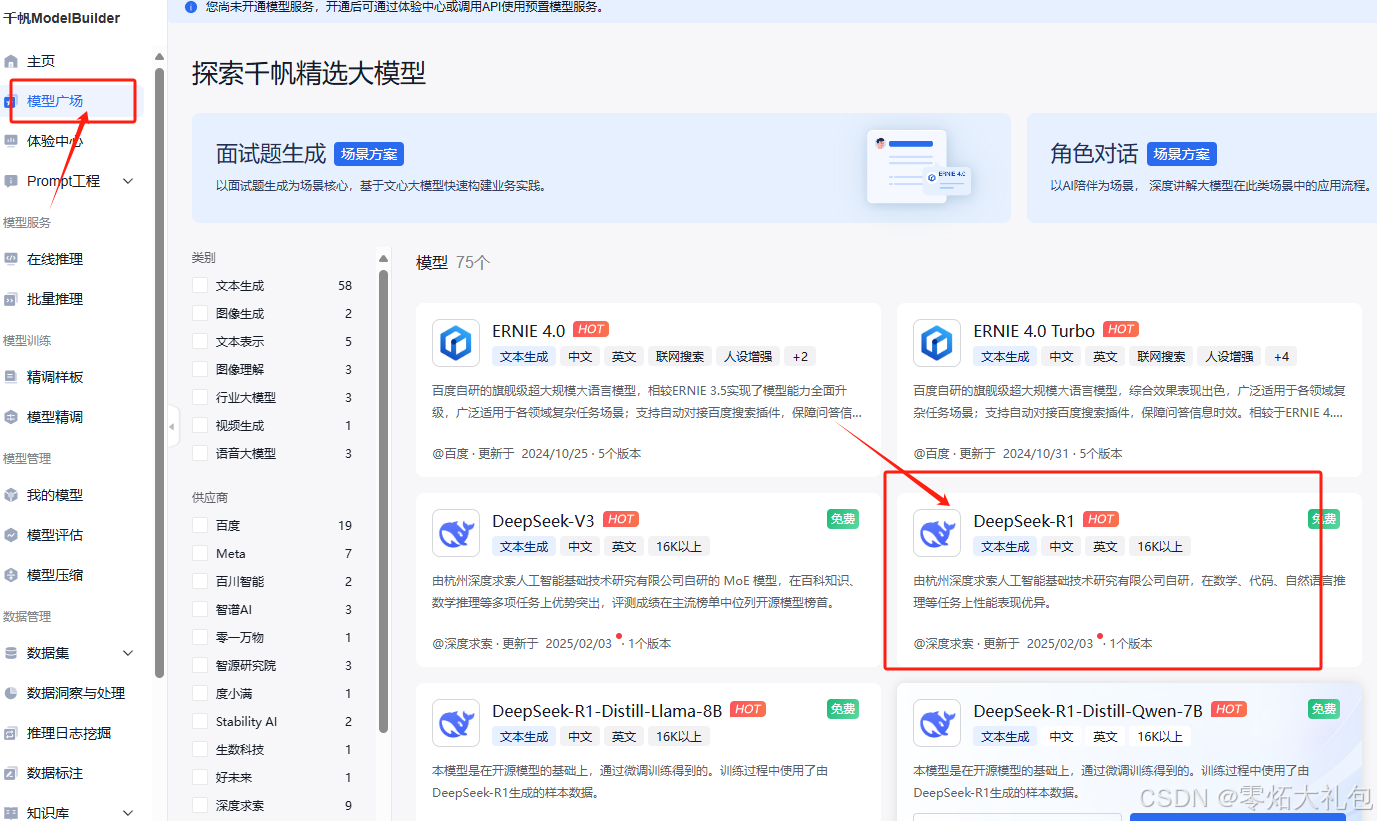The height and width of the screenshot is (821, 1377).
Task: Click the 模型压缩 sidebar icon
Action: pos(11,575)
